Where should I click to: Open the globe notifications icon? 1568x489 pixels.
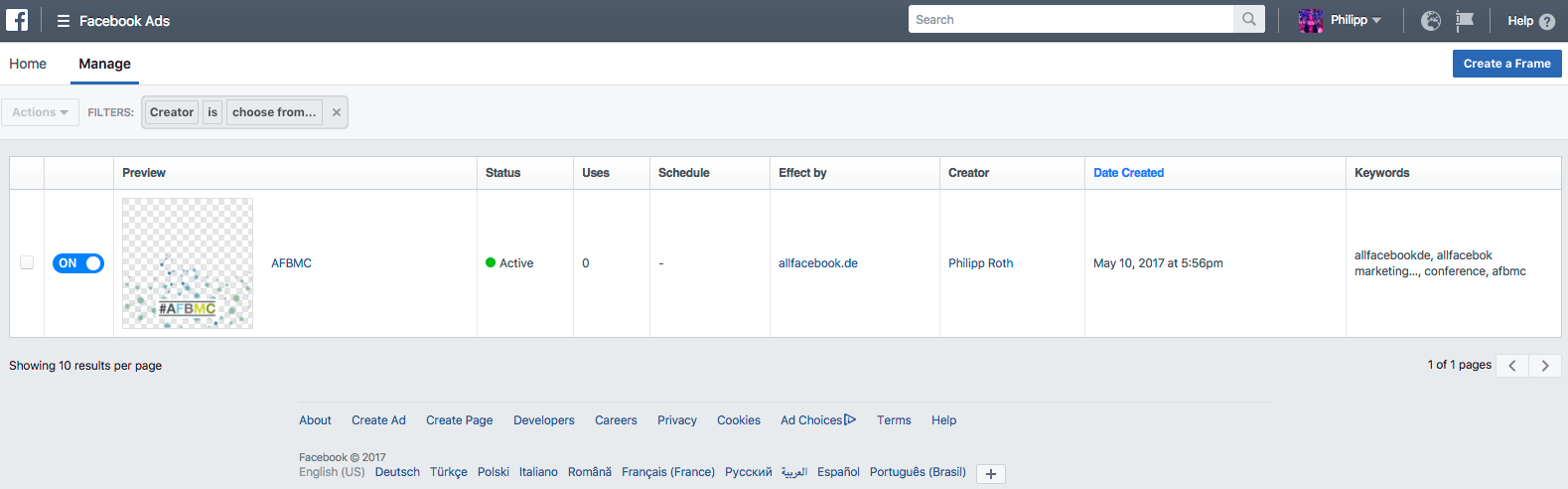point(1431,21)
